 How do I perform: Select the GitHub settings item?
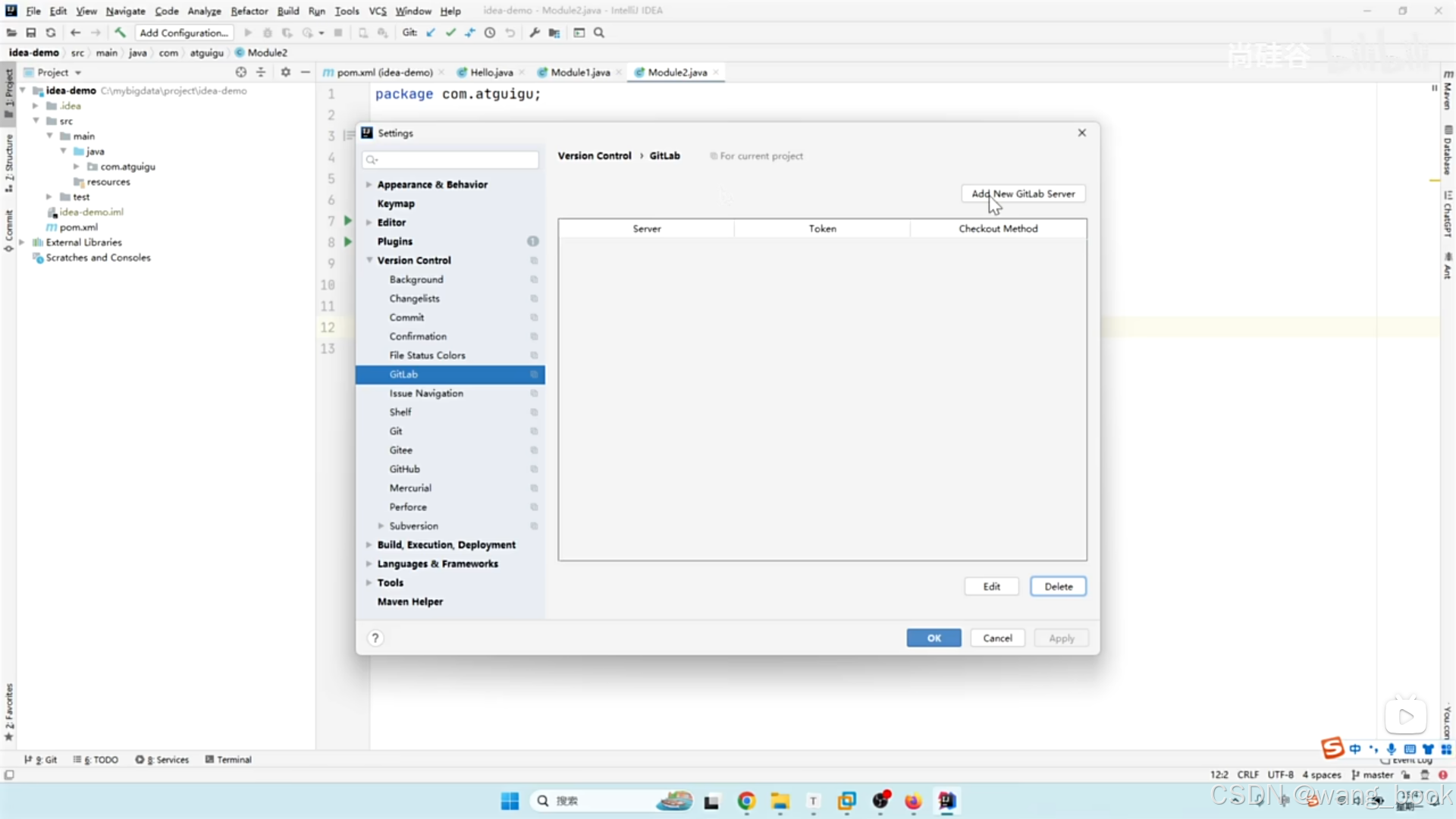[450, 469]
